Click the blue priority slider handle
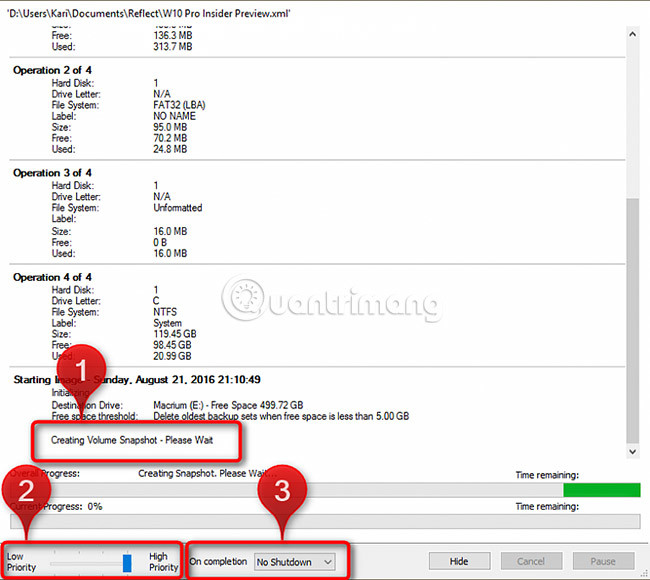Screen dimensions: 650x580 point(127,563)
